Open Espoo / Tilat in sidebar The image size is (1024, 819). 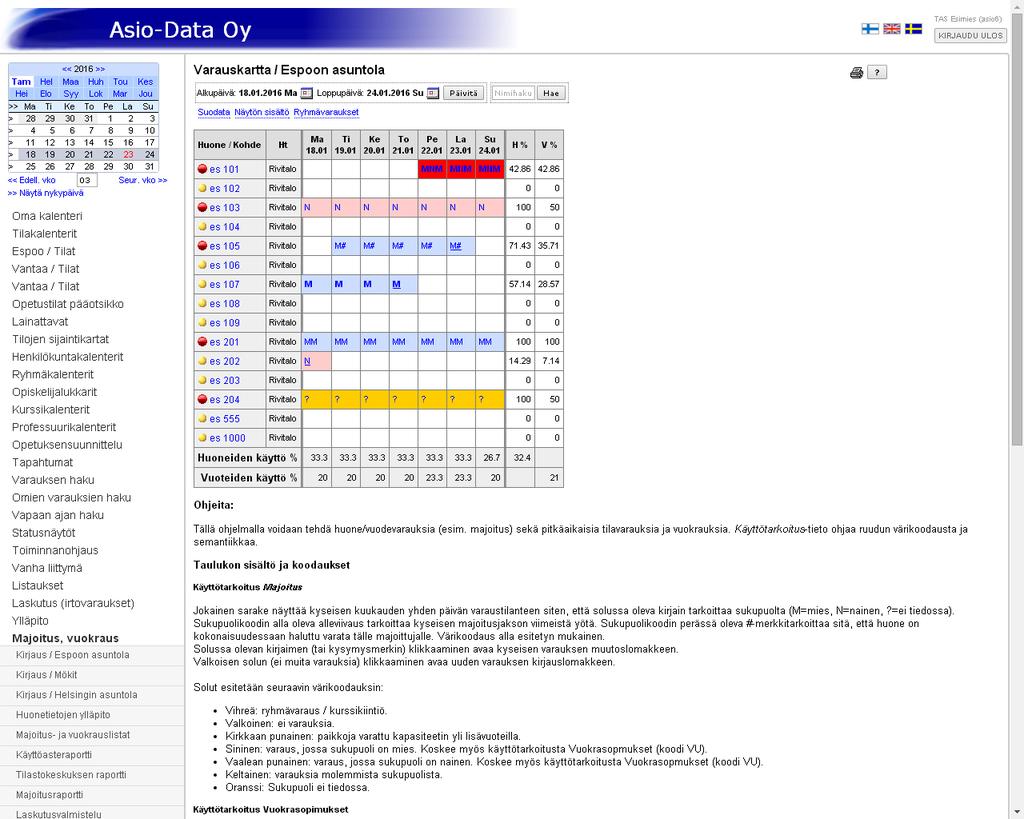(43, 251)
